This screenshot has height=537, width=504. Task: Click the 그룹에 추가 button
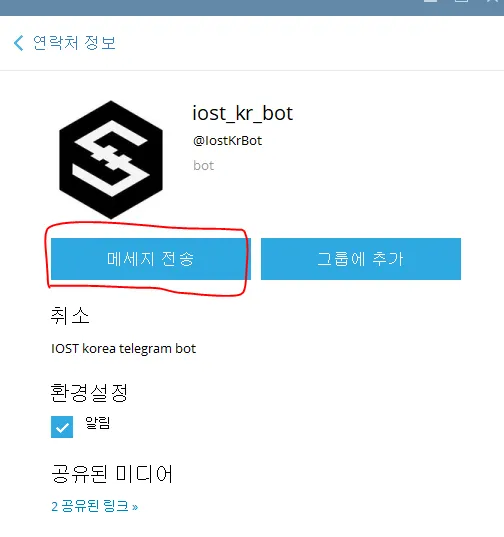(x=361, y=259)
